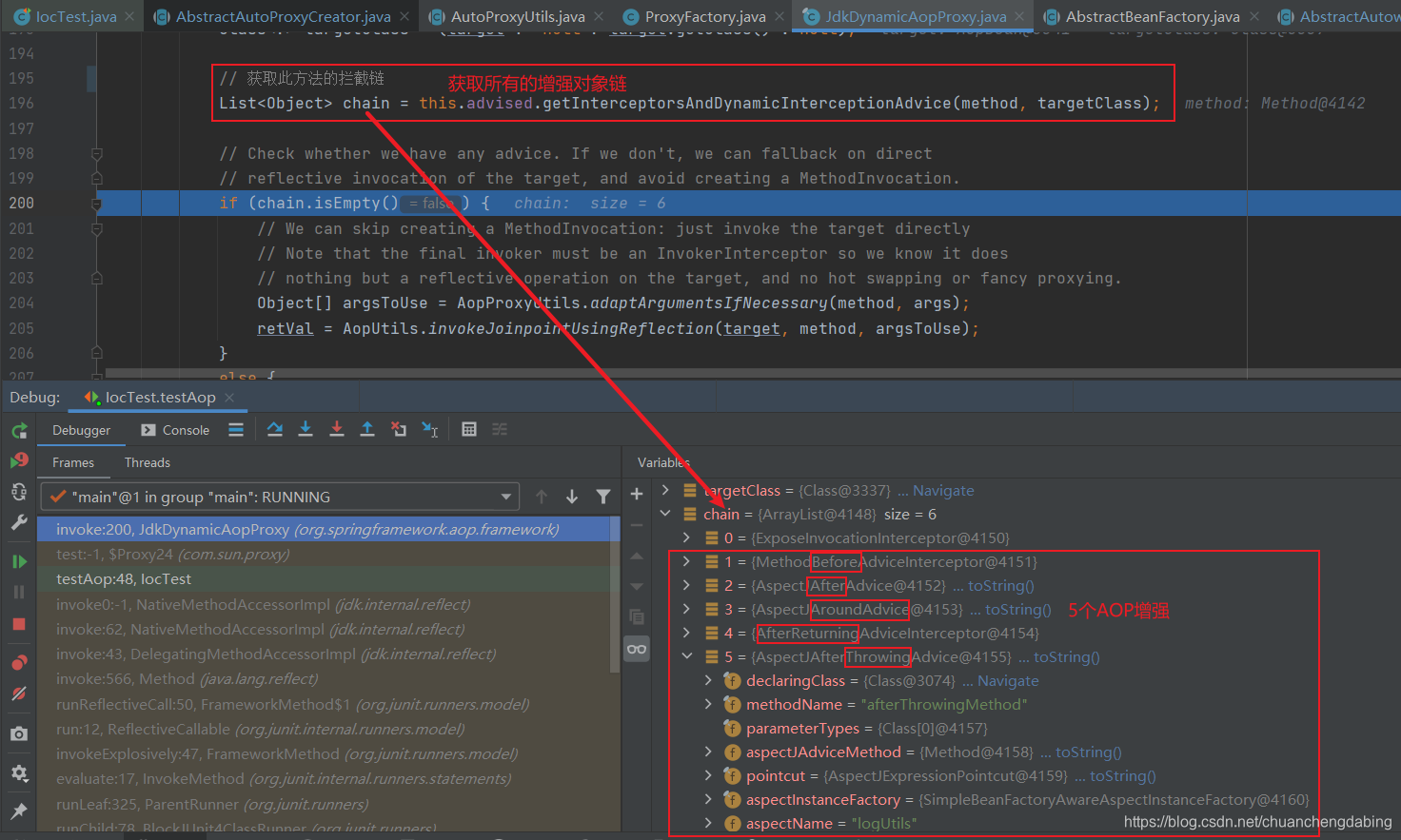Image resolution: width=1401 pixels, height=840 pixels.
Task: Rerun the IocTest.testAop debug session
Action: click(19, 431)
